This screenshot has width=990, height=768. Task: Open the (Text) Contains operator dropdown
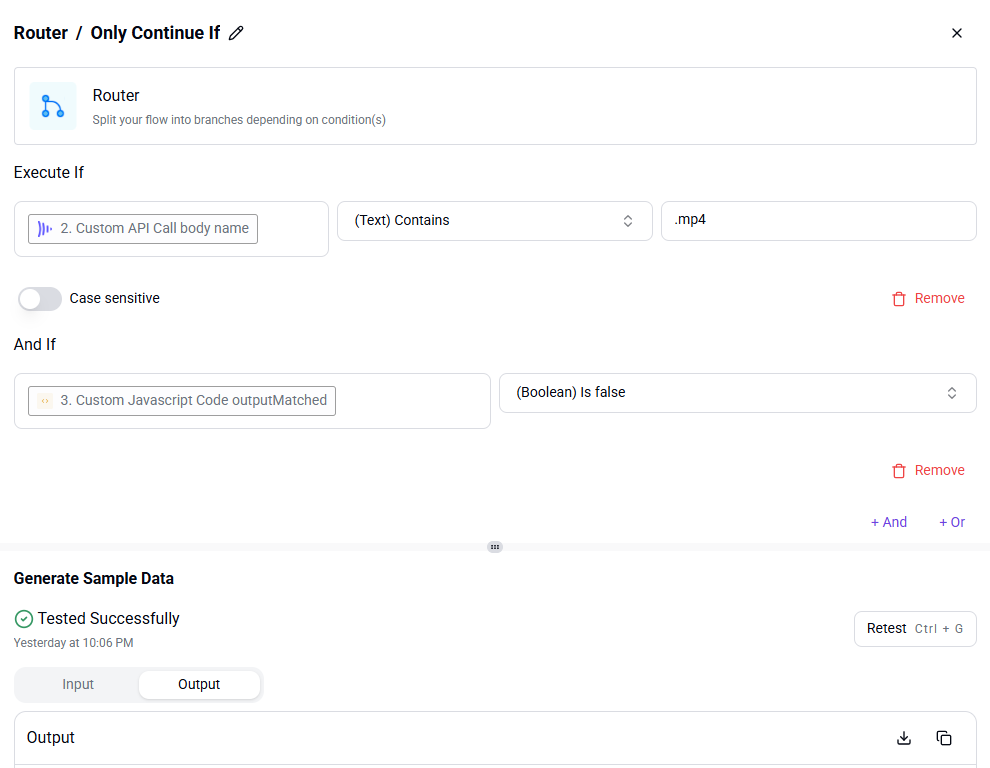coord(494,221)
